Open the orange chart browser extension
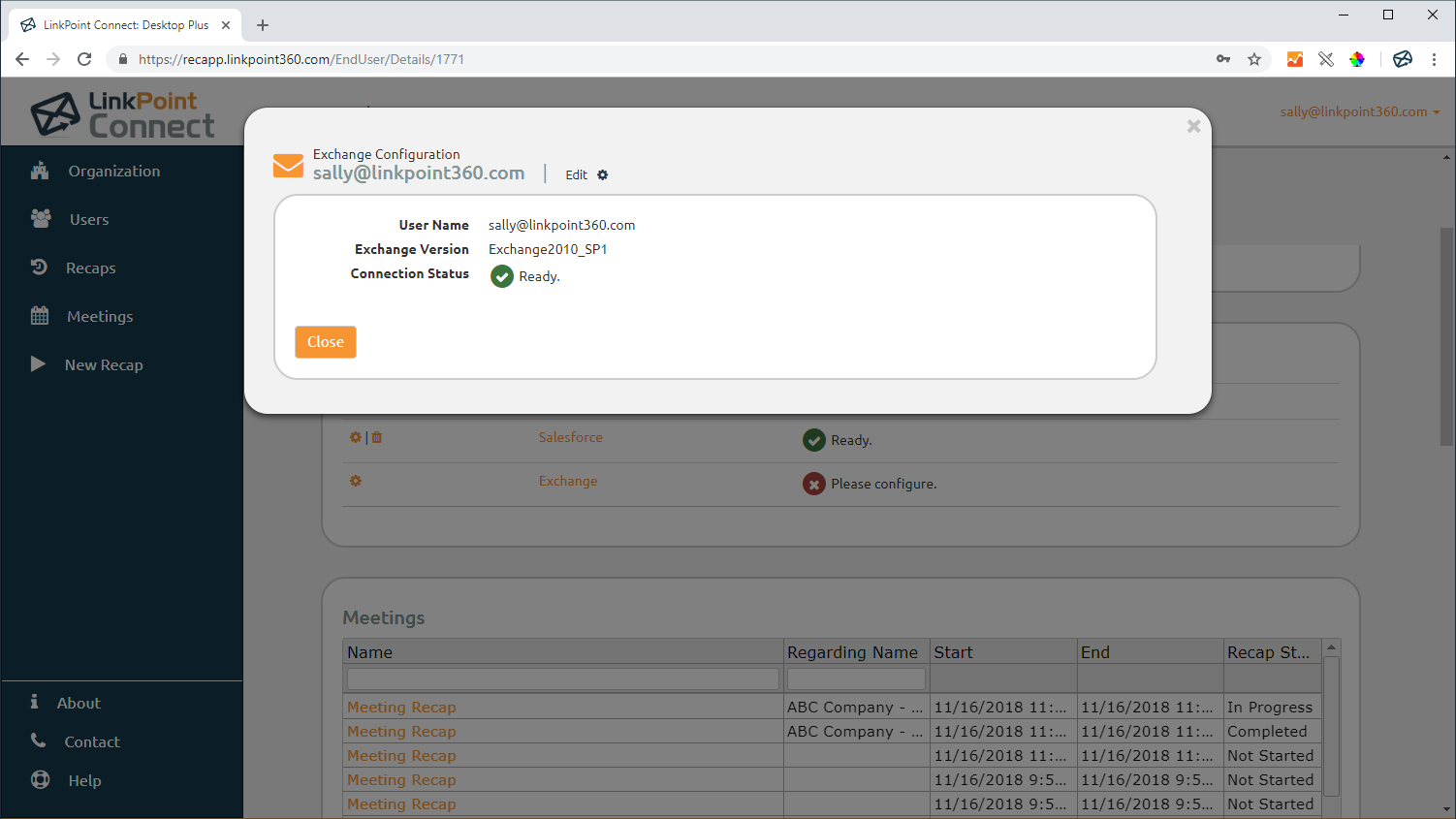Viewport: 1456px width, 819px height. [1295, 59]
